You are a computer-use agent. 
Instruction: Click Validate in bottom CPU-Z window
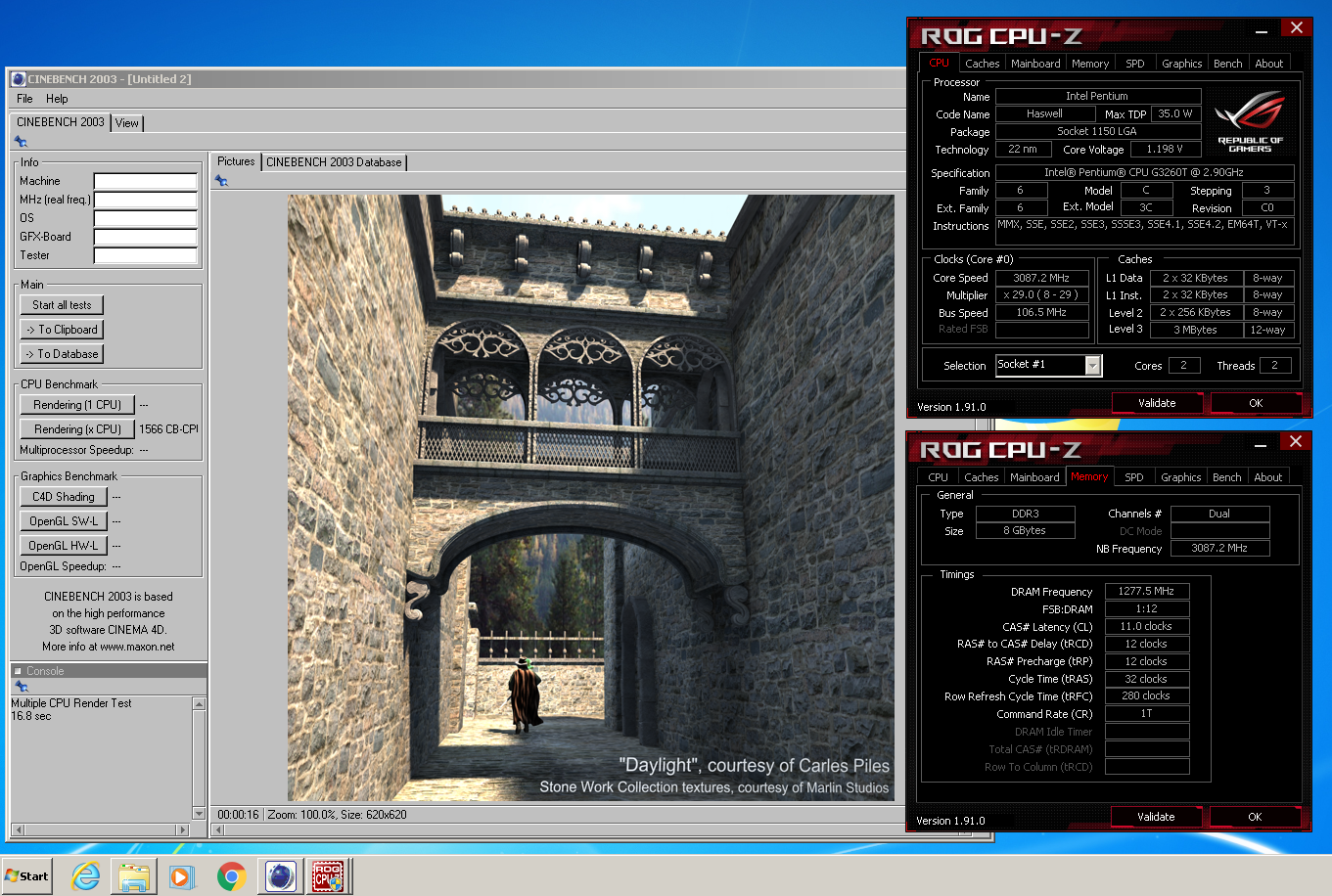1156,817
